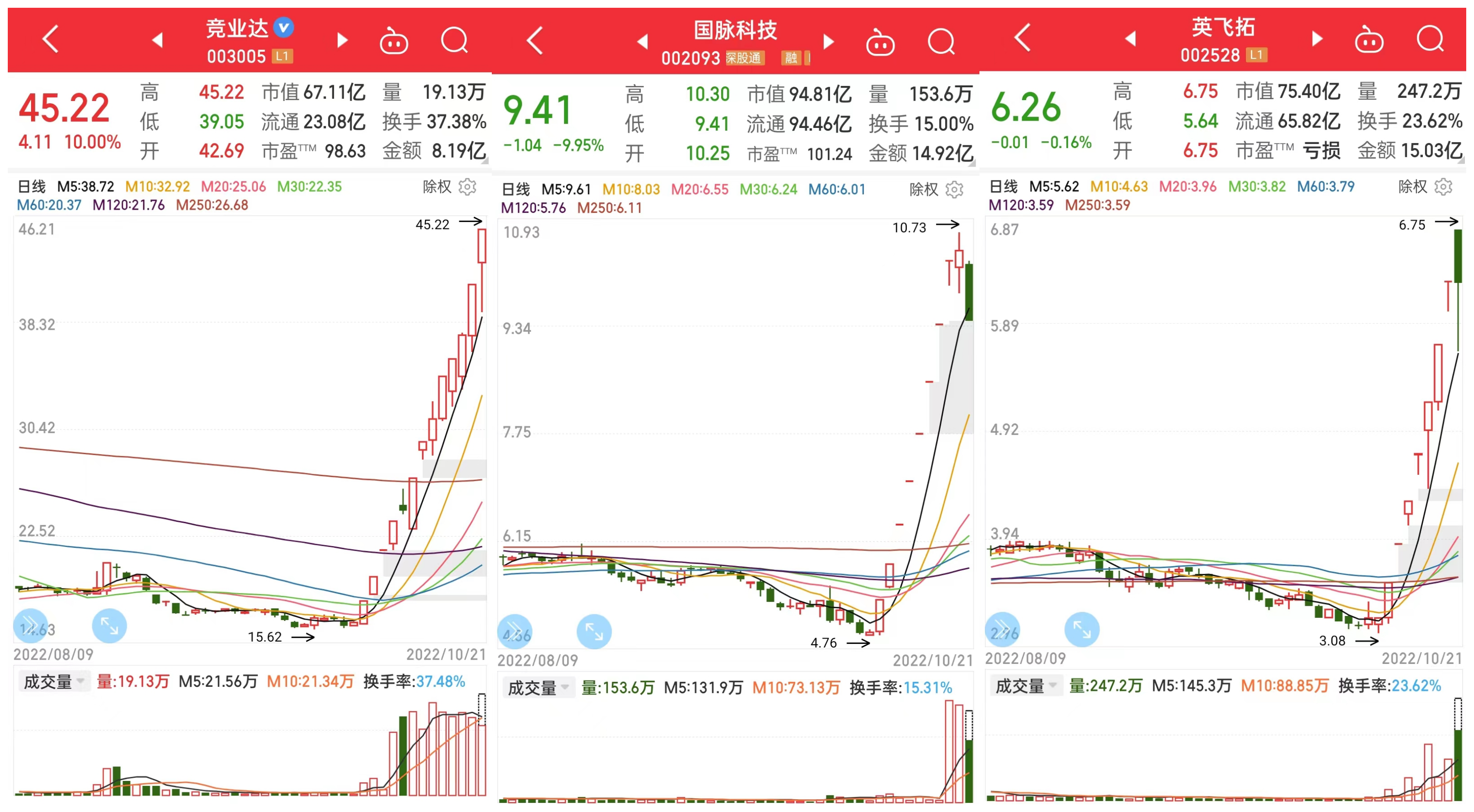Tap 换手率:23.62% value on 英飞拓 volume
The height and width of the screenshot is (812, 1474).
point(1389,685)
